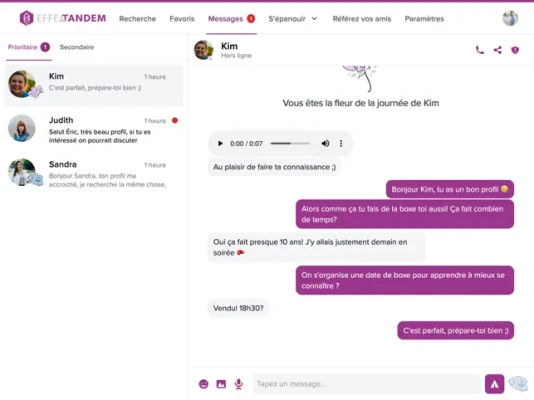
Task: Attach an image with the picture icon
Action: pos(221,384)
